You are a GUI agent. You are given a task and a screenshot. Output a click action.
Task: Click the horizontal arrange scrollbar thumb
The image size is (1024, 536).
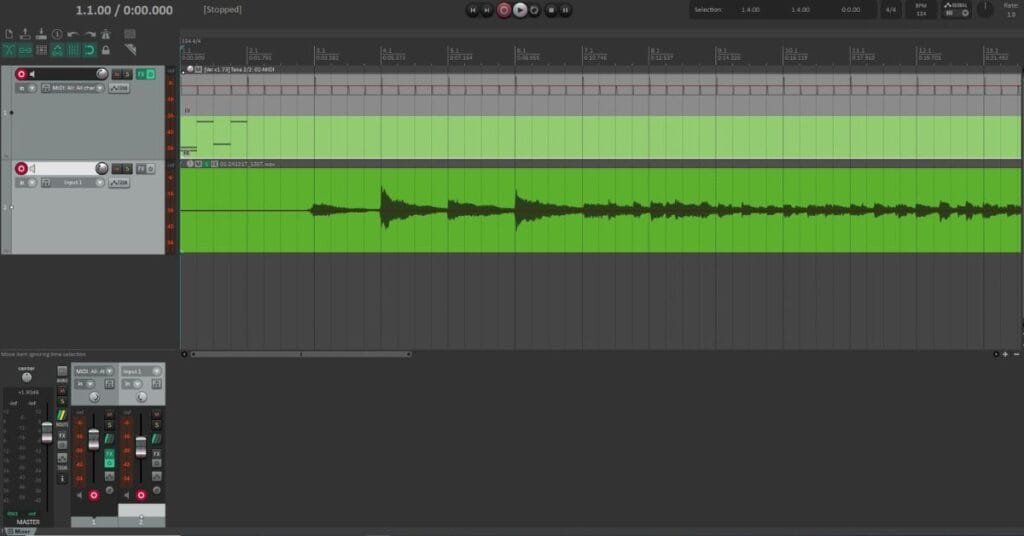click(x=301, y=355)
